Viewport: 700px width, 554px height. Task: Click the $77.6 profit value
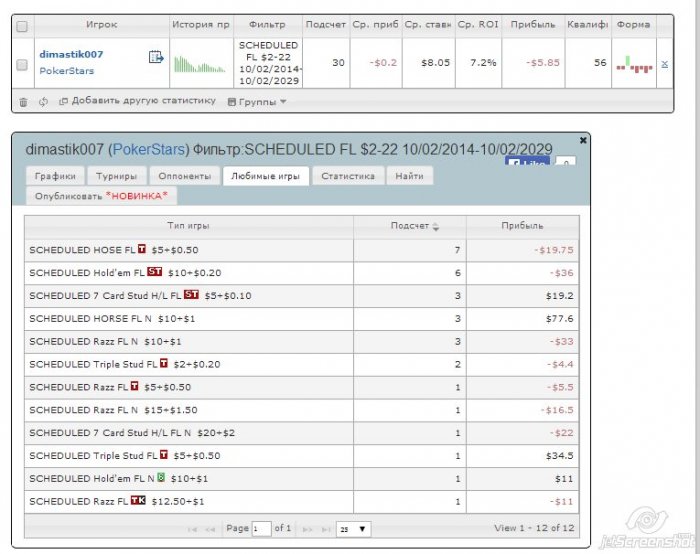(x=559, y=319)
